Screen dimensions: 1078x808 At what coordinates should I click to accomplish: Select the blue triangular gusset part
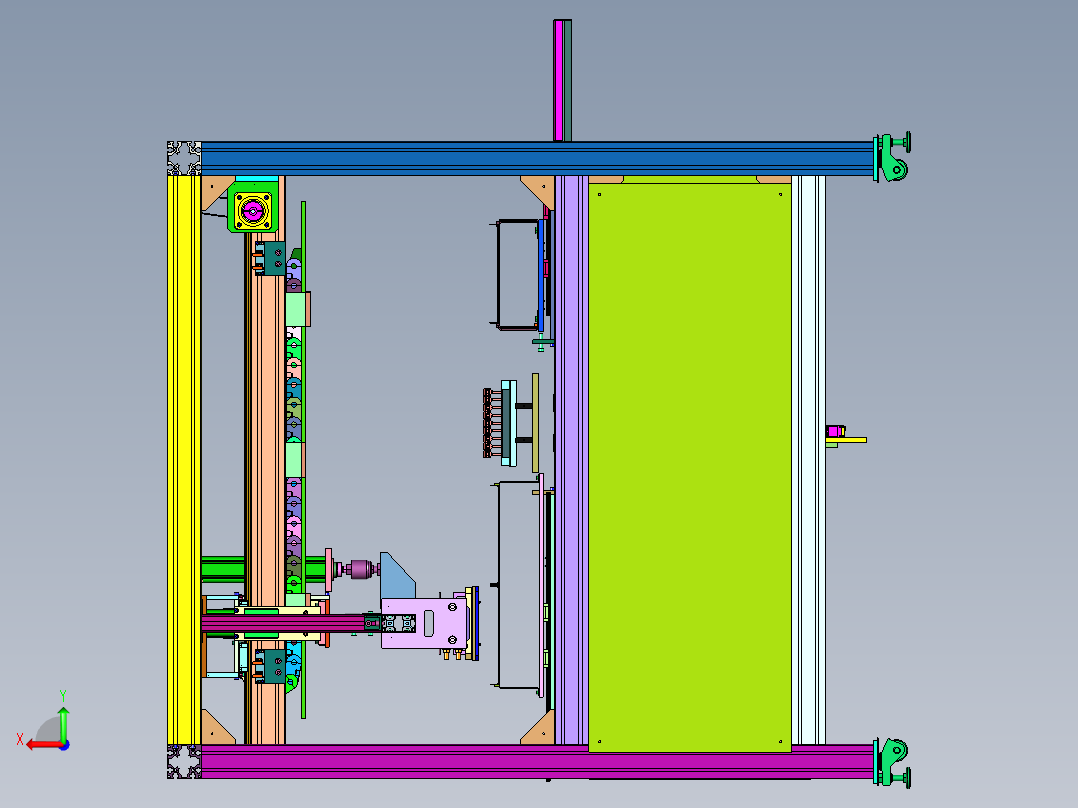click(x=397, y=576)
